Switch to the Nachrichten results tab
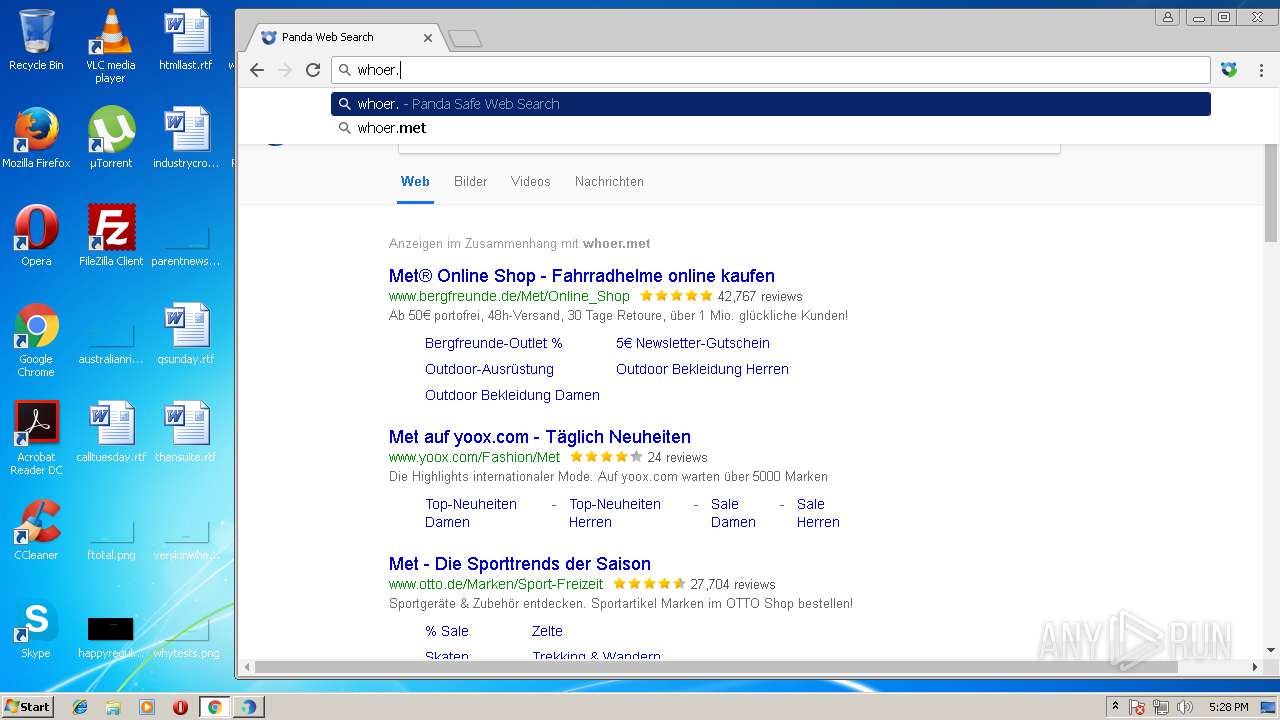Image resolution: width=1280 pixels, height=720 pixels. 609,182
